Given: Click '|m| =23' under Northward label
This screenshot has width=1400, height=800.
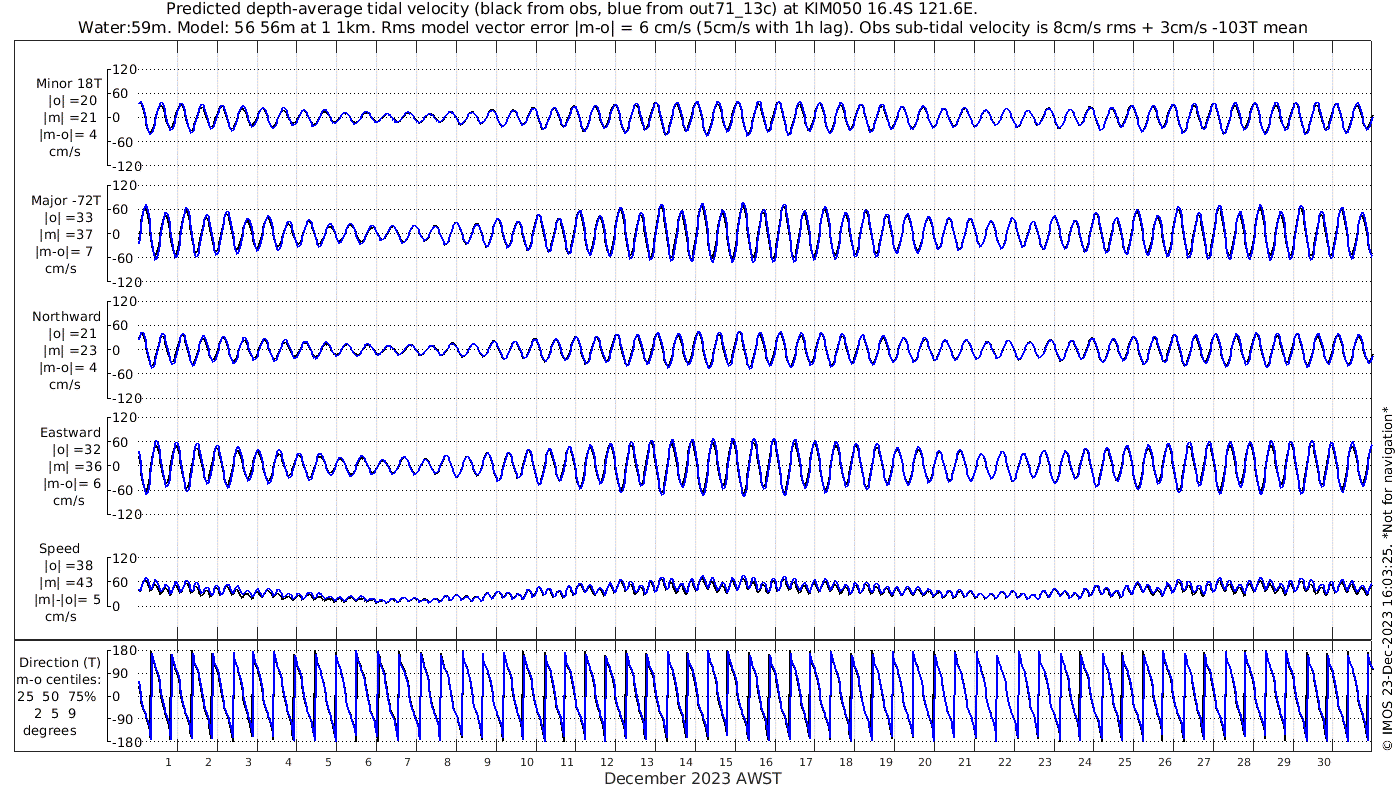Looking at the screenshot, I should [69, 350].
